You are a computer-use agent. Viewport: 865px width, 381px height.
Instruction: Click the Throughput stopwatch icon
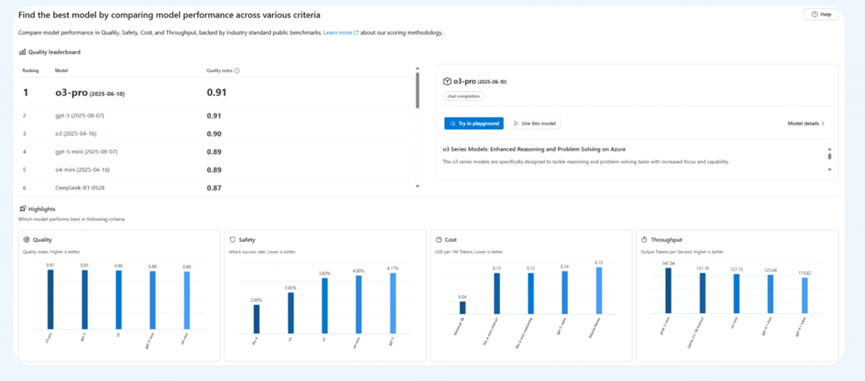click(x=644, y=240)
